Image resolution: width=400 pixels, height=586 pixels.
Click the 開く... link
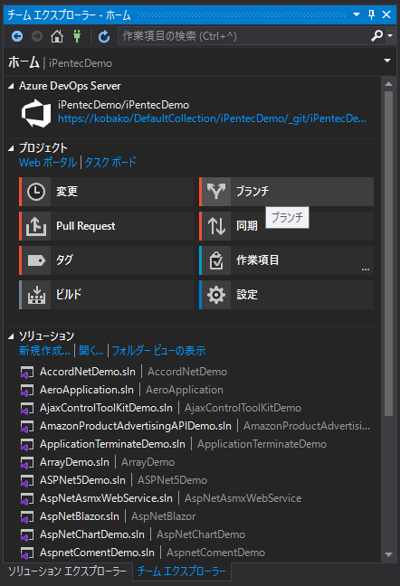91,351
